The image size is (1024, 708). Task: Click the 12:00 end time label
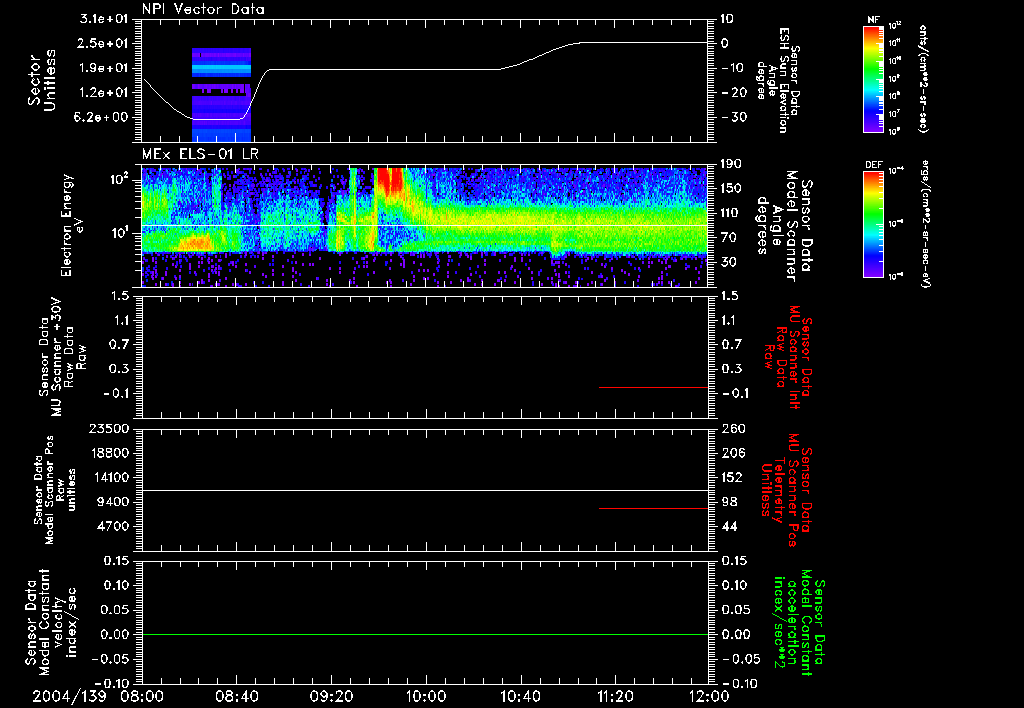(709, 696)
